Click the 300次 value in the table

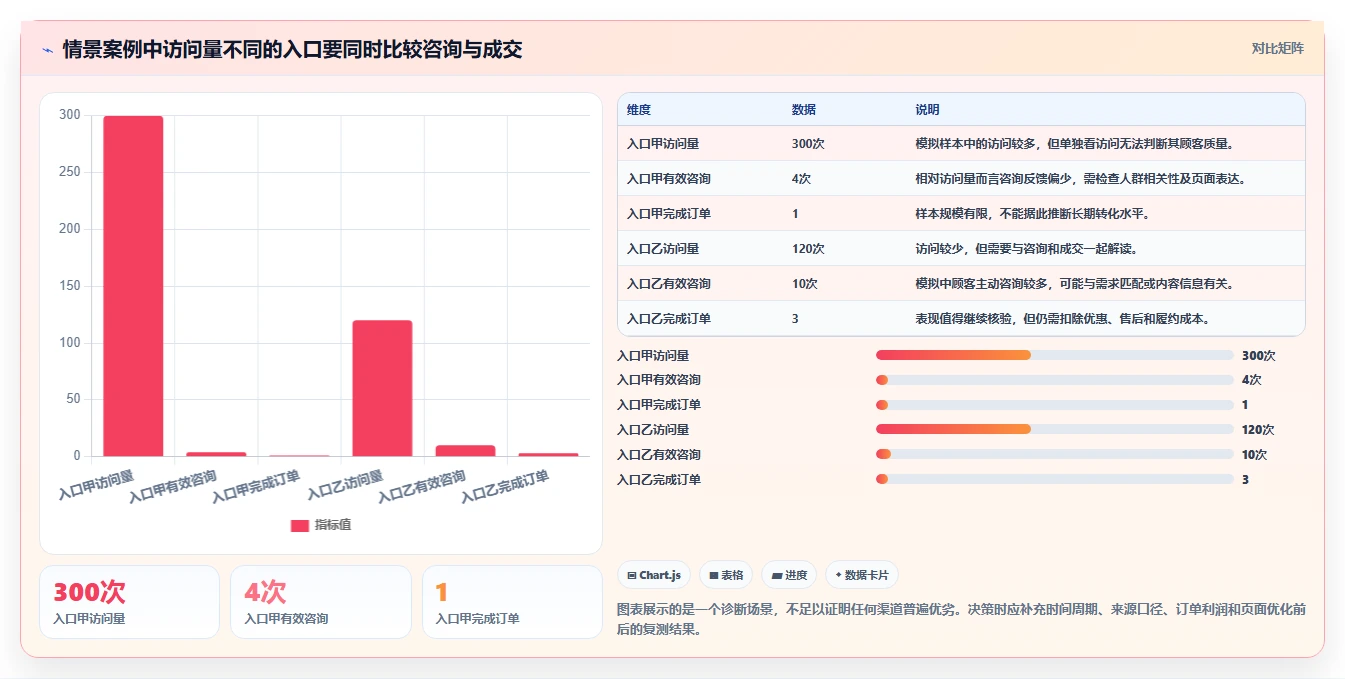point(808,144)
